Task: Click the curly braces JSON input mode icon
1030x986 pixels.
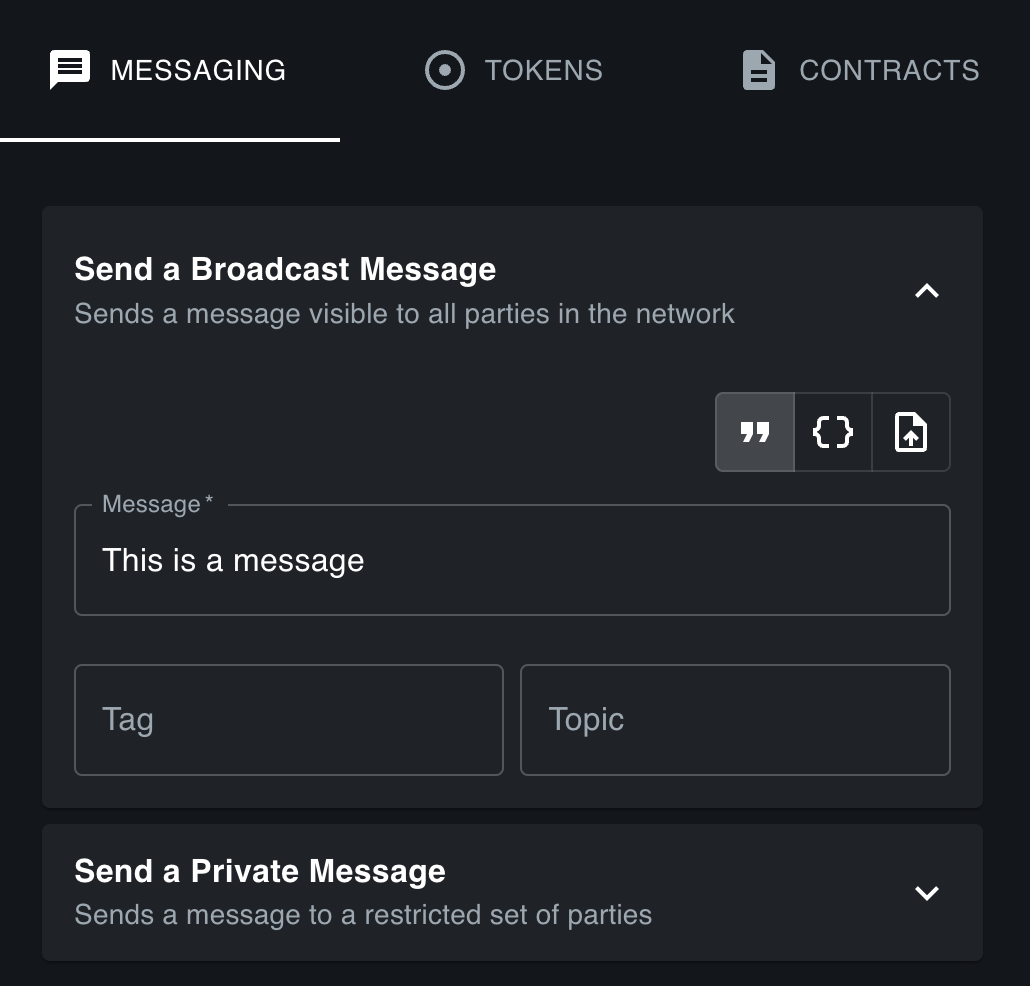Action: (x=832, y=432)
